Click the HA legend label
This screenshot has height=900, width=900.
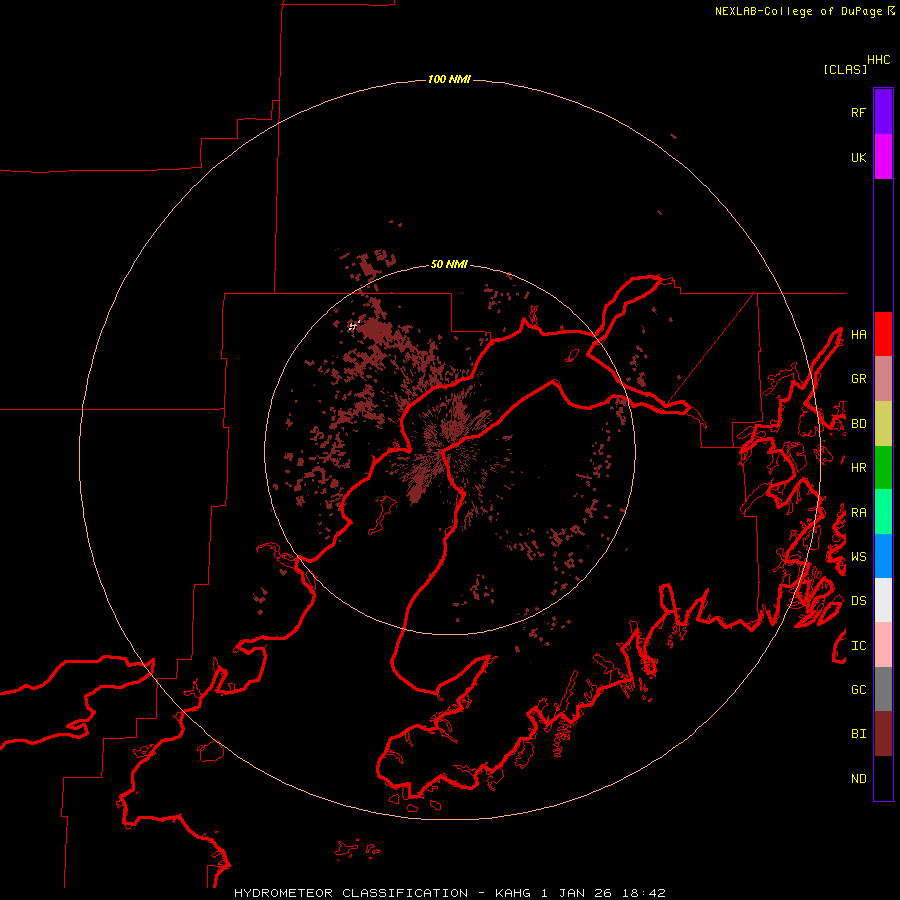(x=858, y=334)
